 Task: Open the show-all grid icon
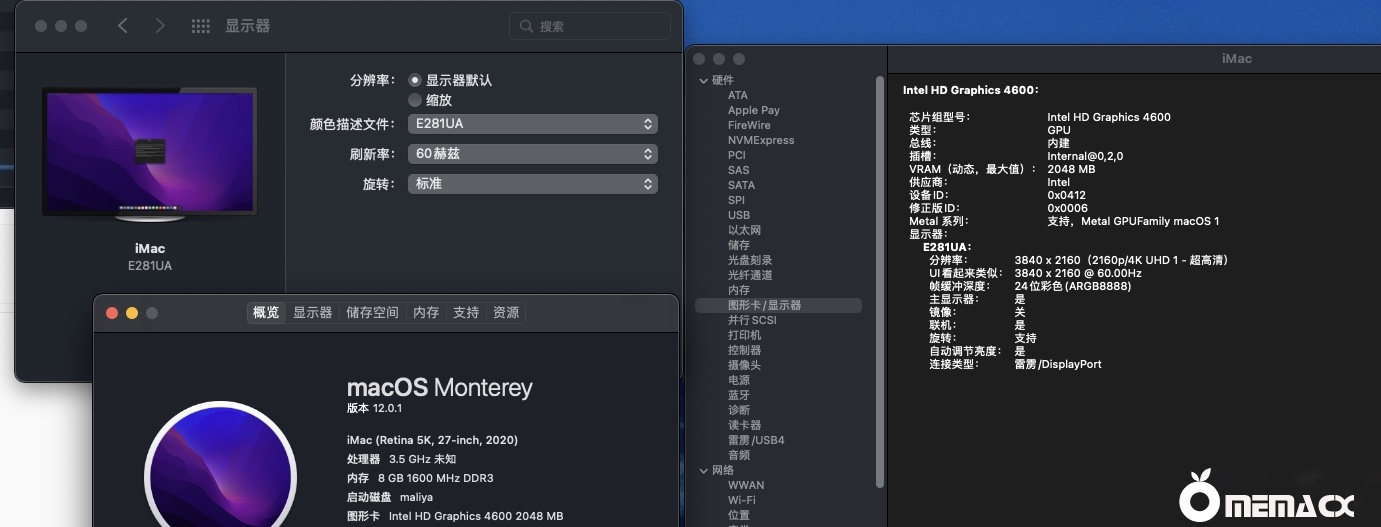(x=200, y=27)
